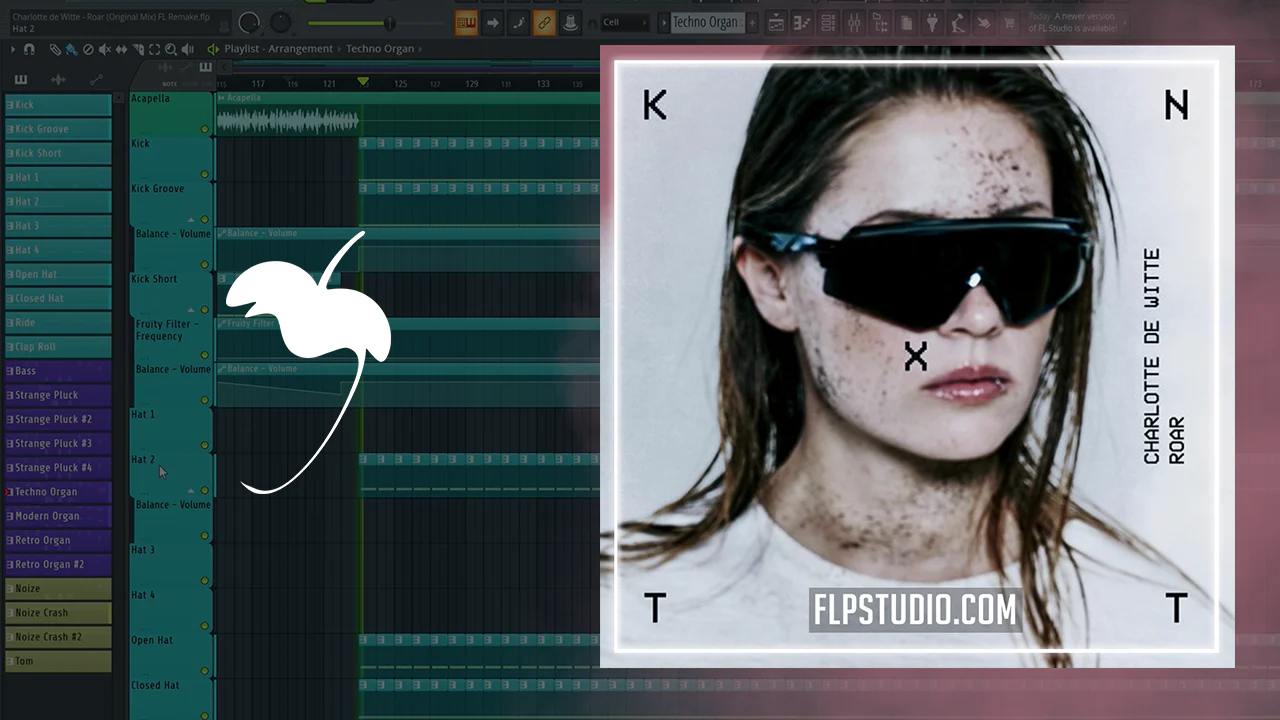Select the Bass pattern in picker

58,371
